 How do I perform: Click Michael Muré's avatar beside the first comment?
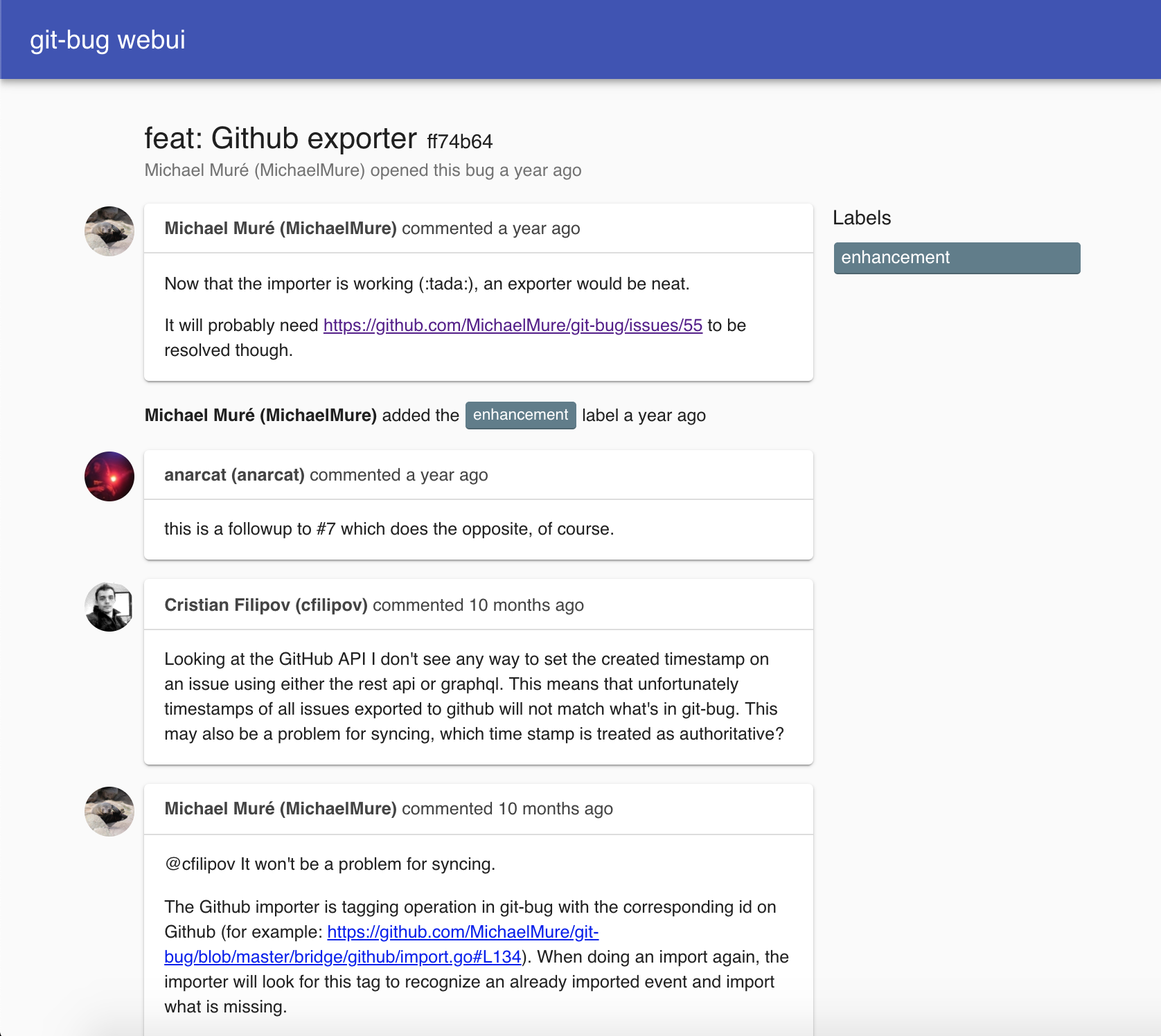coord(109,231)
